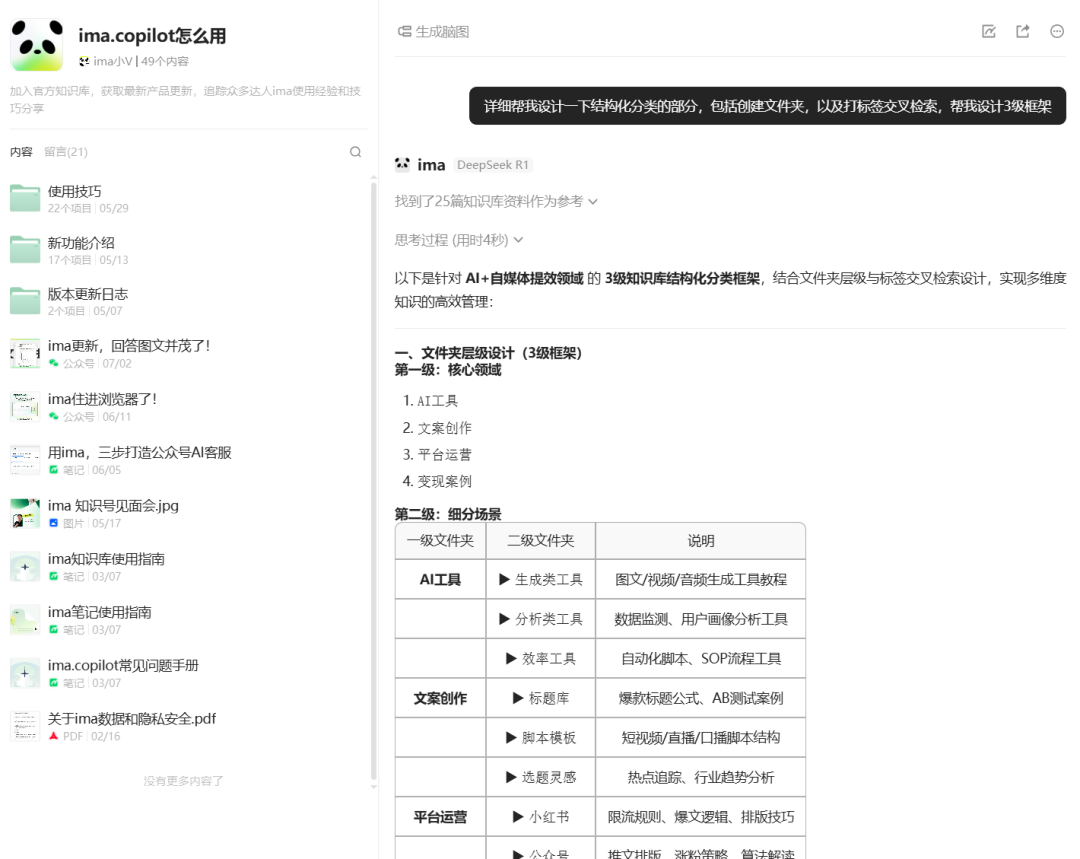Click the dark user question bubble
This screenshot has width=1080, height=859.
click(x=767, y=106)
